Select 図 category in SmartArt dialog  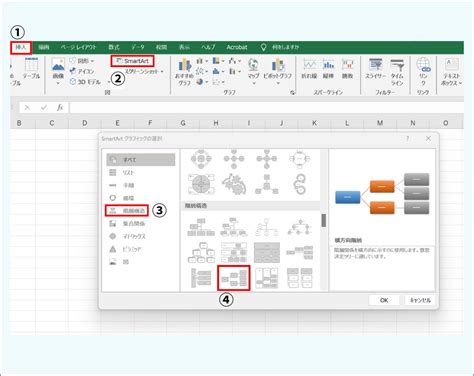[140, 262]
